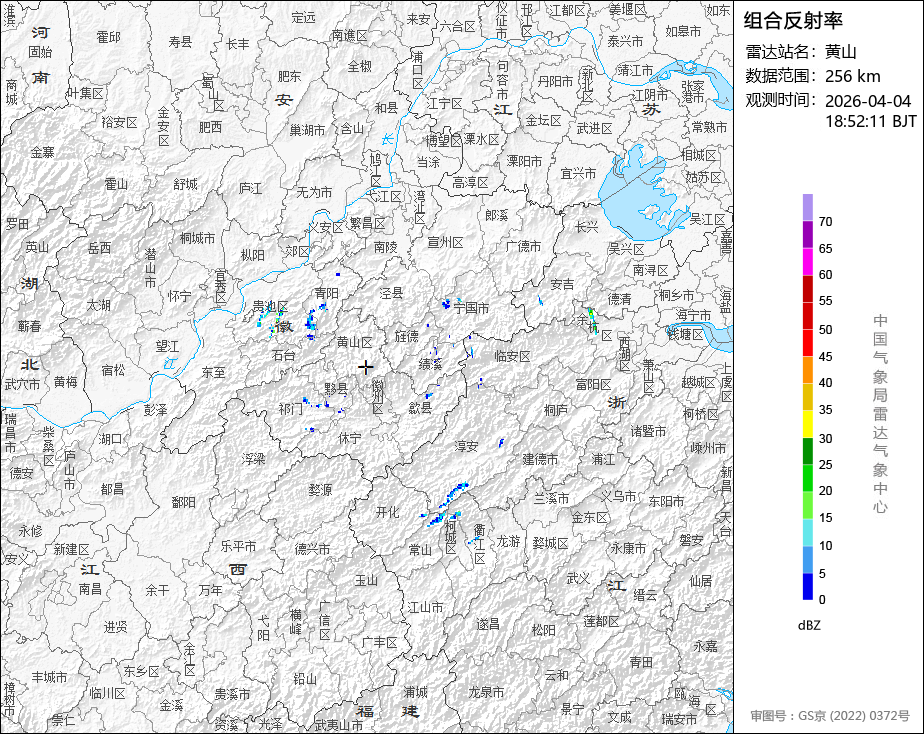Pick the orange 40–45 dBZ legend swatch
Image resolution: width=924 pixels, height=734 pixels.
pos(807,369)
